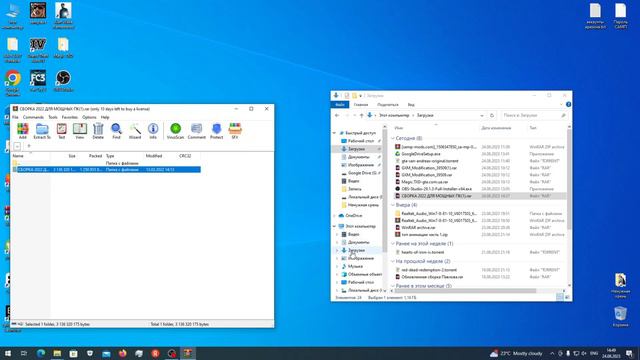Screen dimensions: 640x360
Task: Select Музыка in Explorer navigation tree
Action: click(x=355, y=266)
